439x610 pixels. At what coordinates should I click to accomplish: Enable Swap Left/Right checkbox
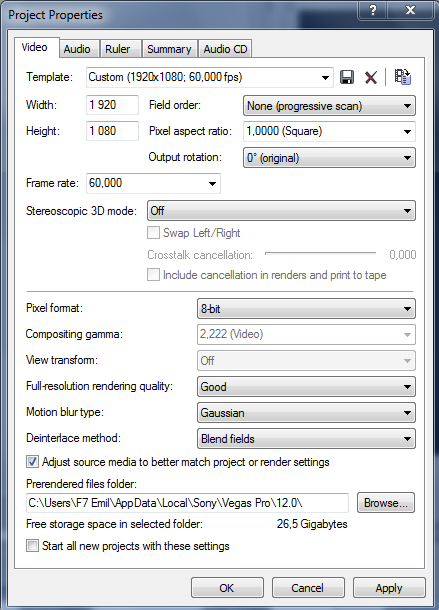point(153,233)
